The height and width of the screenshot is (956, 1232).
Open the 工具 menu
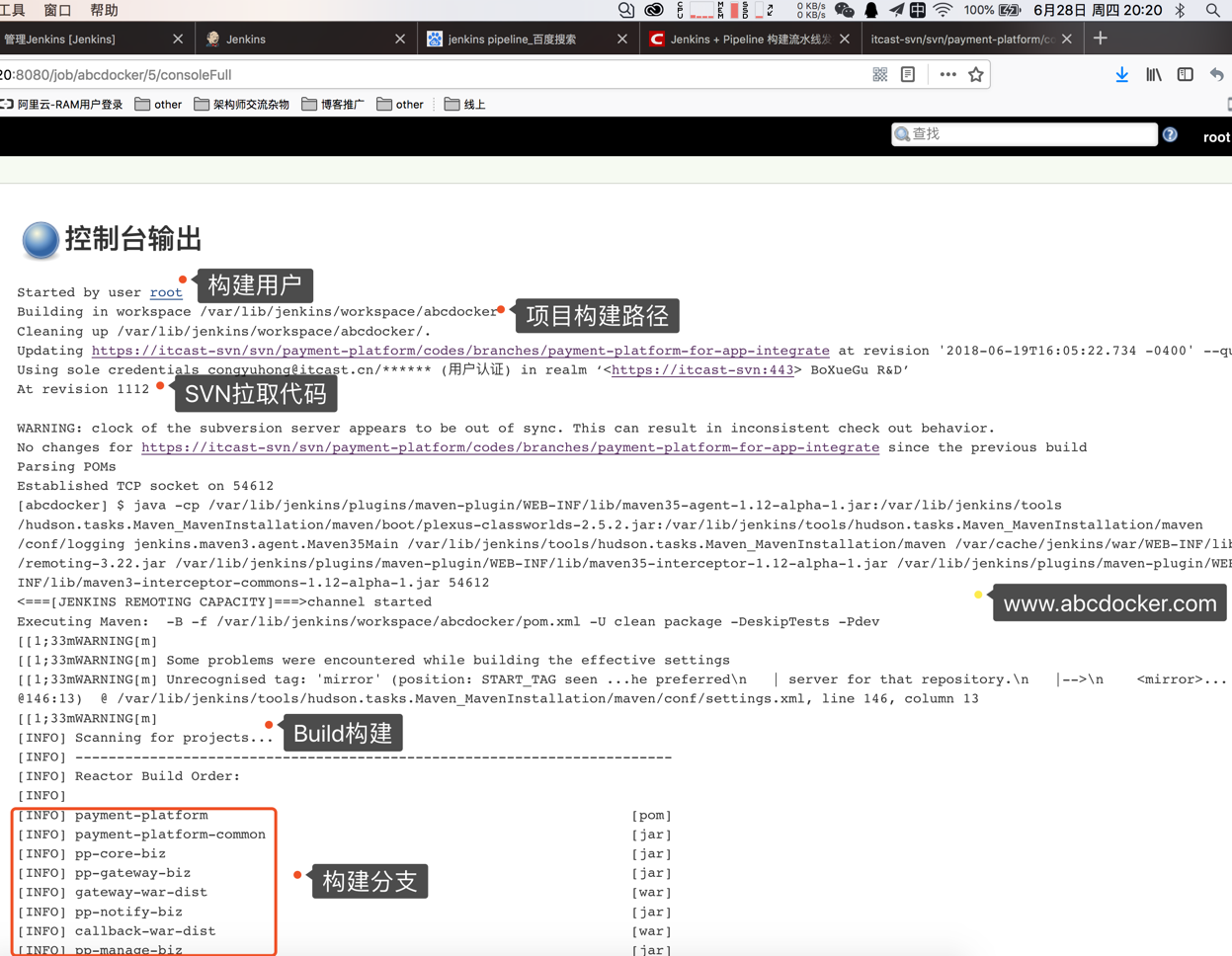point(12,11)
